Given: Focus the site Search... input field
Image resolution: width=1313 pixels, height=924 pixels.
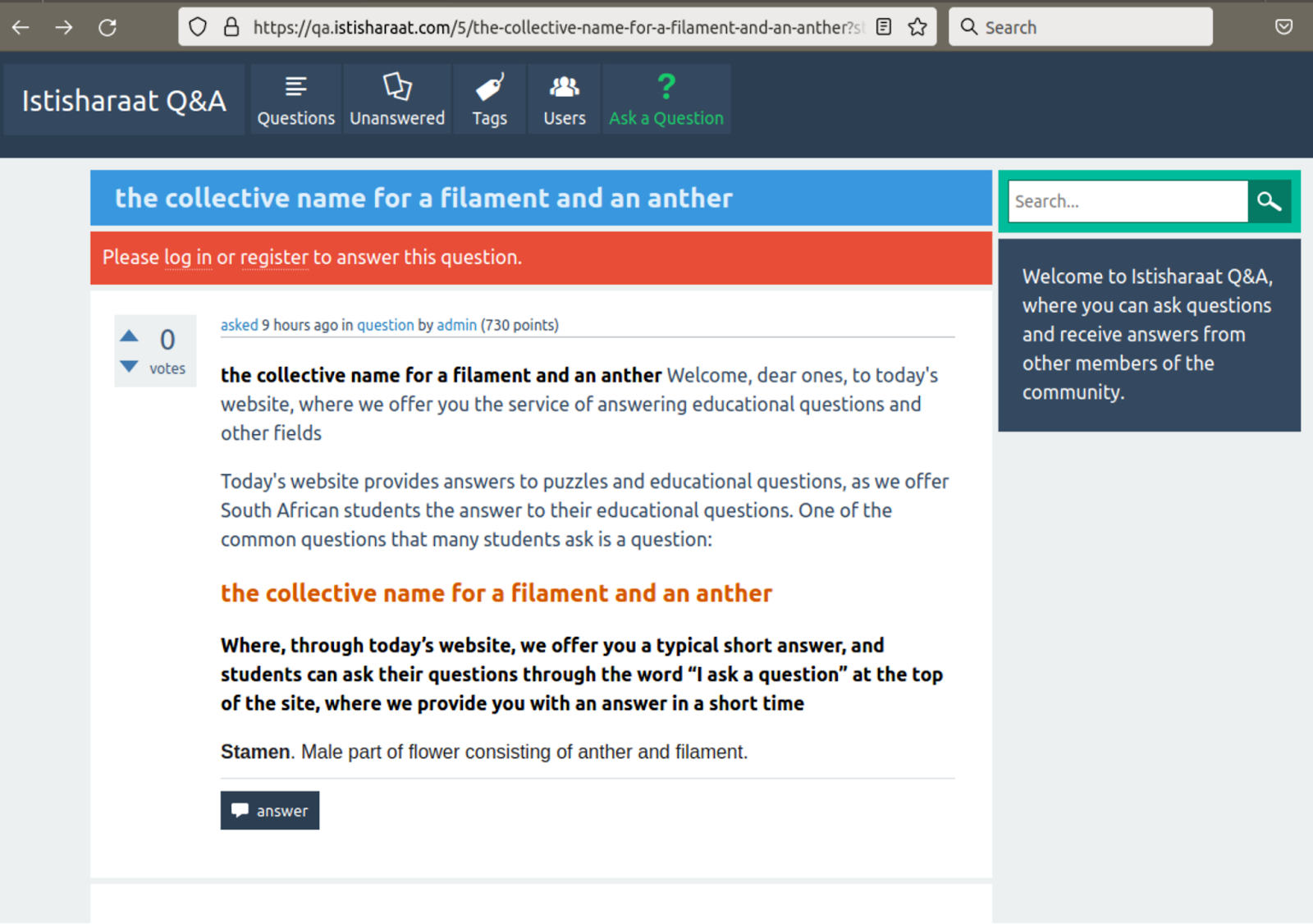Looking at the screenshot, I should click(1128, 201).
